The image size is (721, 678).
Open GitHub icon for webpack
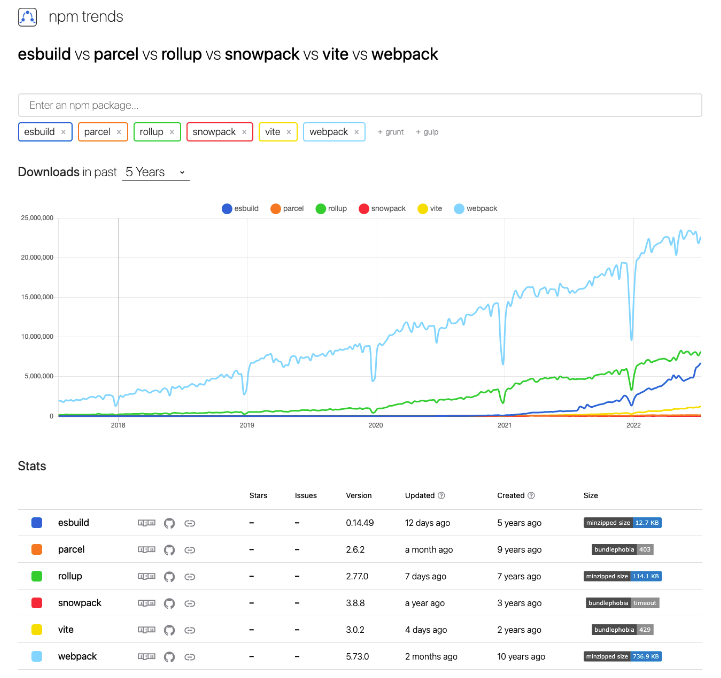[x=169, y=656]
